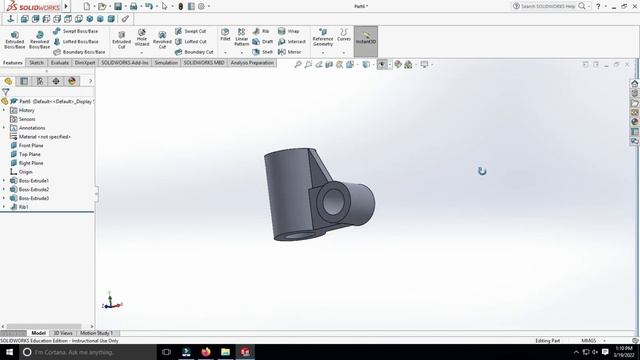Image resolution: width=640 pixels, height=360 pixels.
Task: Click the Undo toolbar icon
Action: (149, 6)
